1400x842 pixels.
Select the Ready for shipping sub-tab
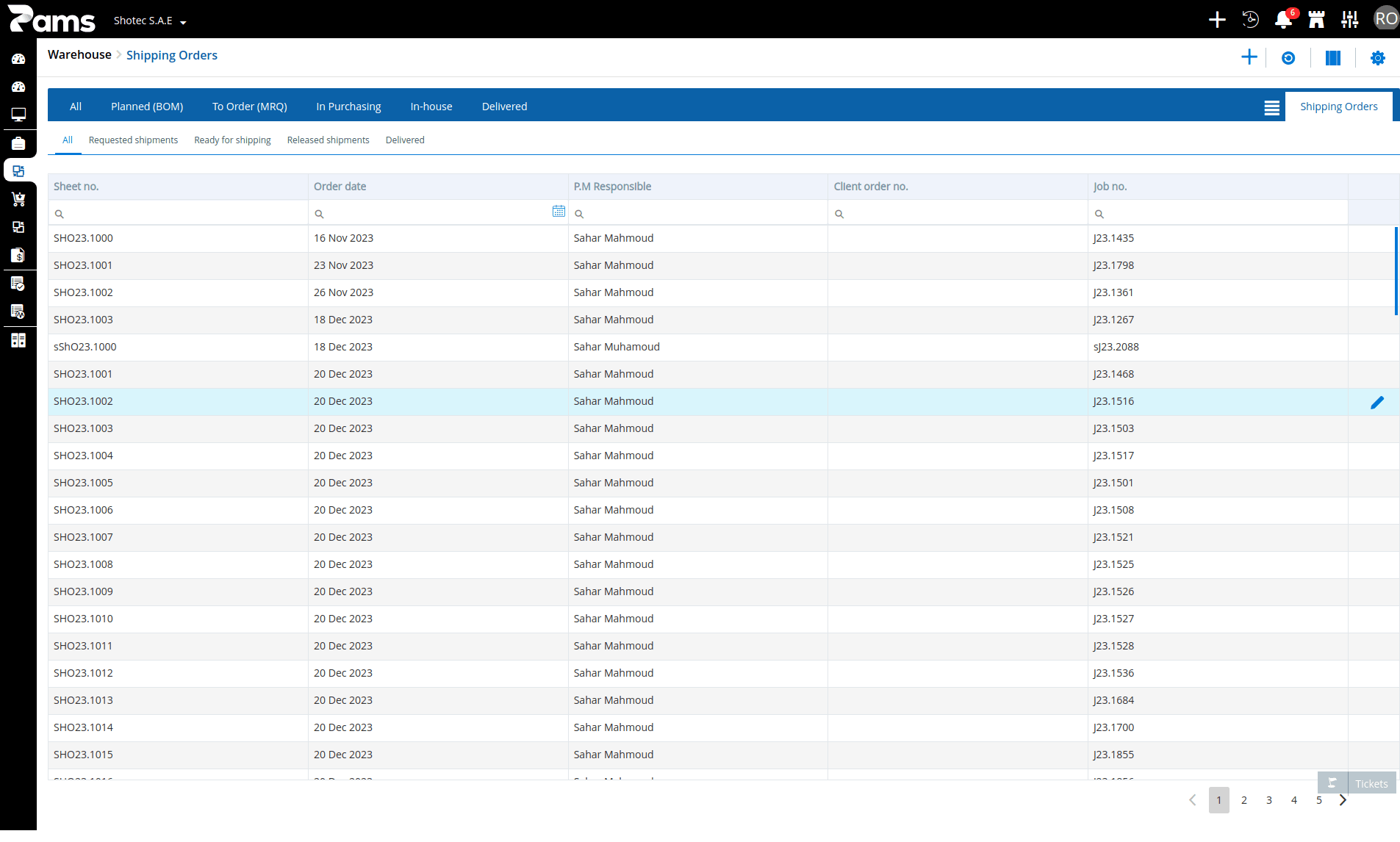tap(232, 140)
